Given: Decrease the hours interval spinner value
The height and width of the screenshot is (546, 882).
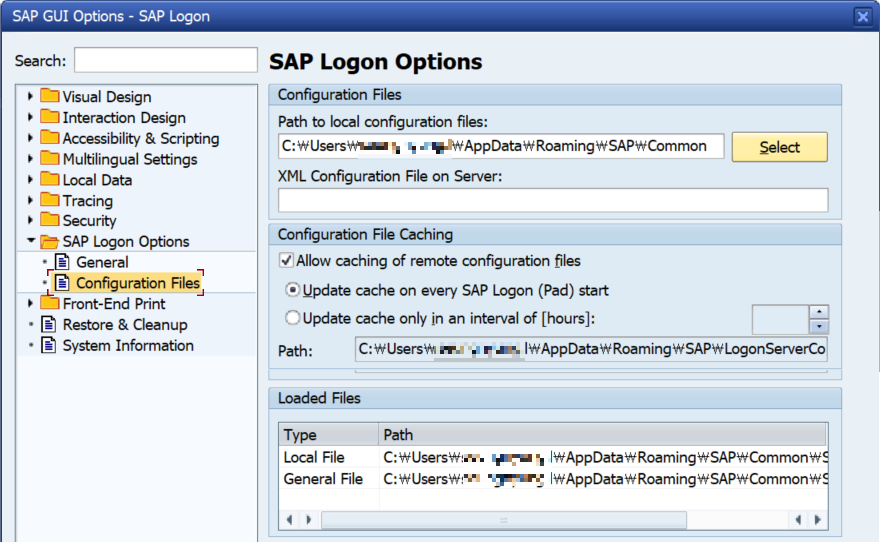Looking at the screenshot, I should pos(819,326).
